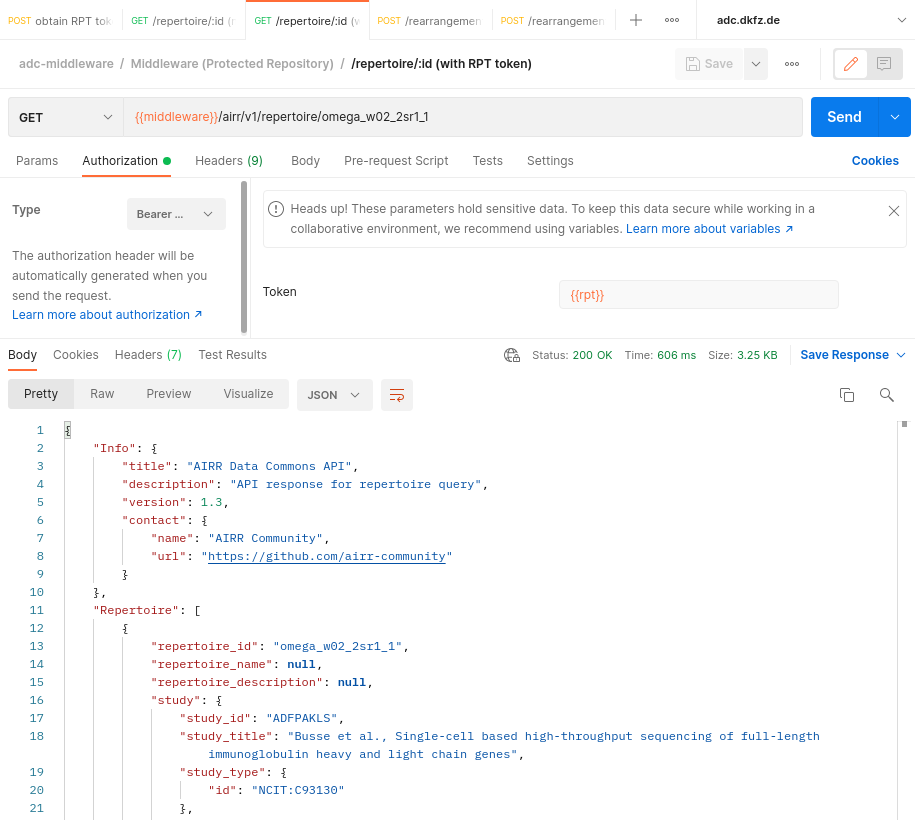Click the edit pencil icon
The width and height of the screenshot is (915, 820).
pos(851,64)
